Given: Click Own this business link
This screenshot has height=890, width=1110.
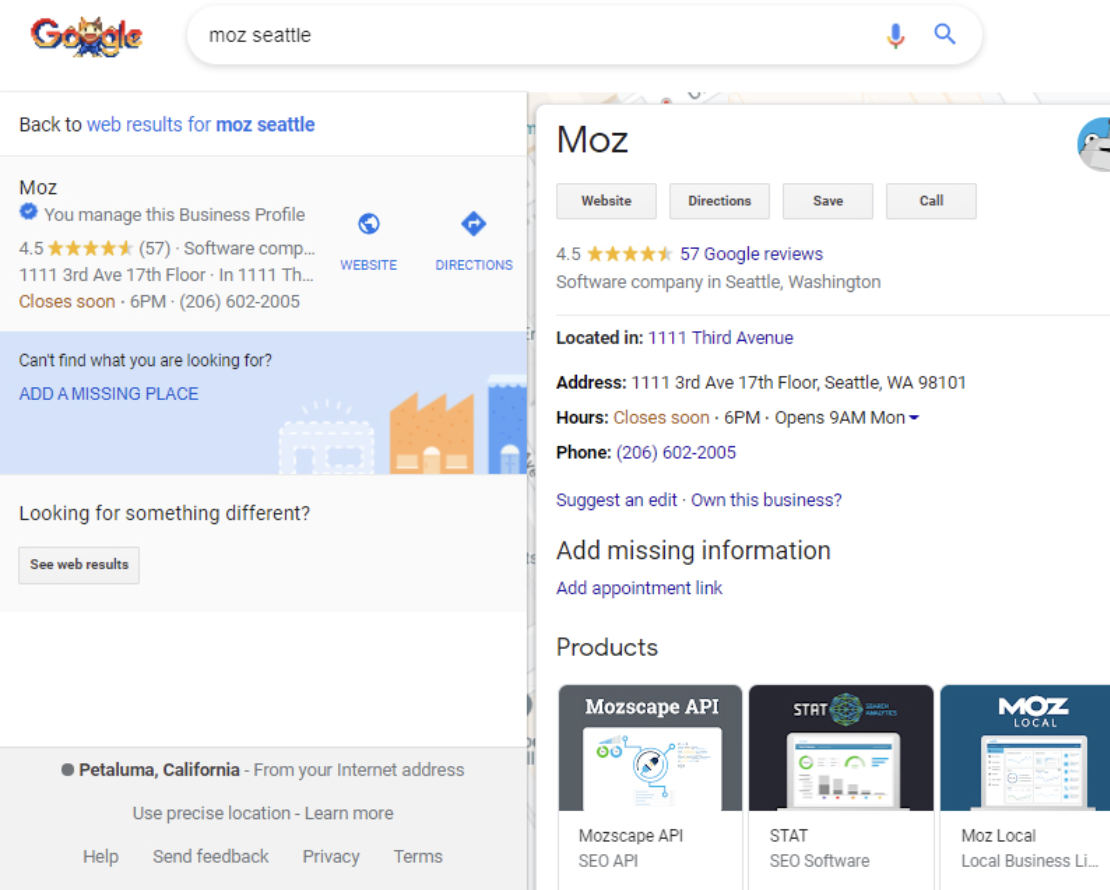Looking at the screenshot, I should (x=767, y=500).
